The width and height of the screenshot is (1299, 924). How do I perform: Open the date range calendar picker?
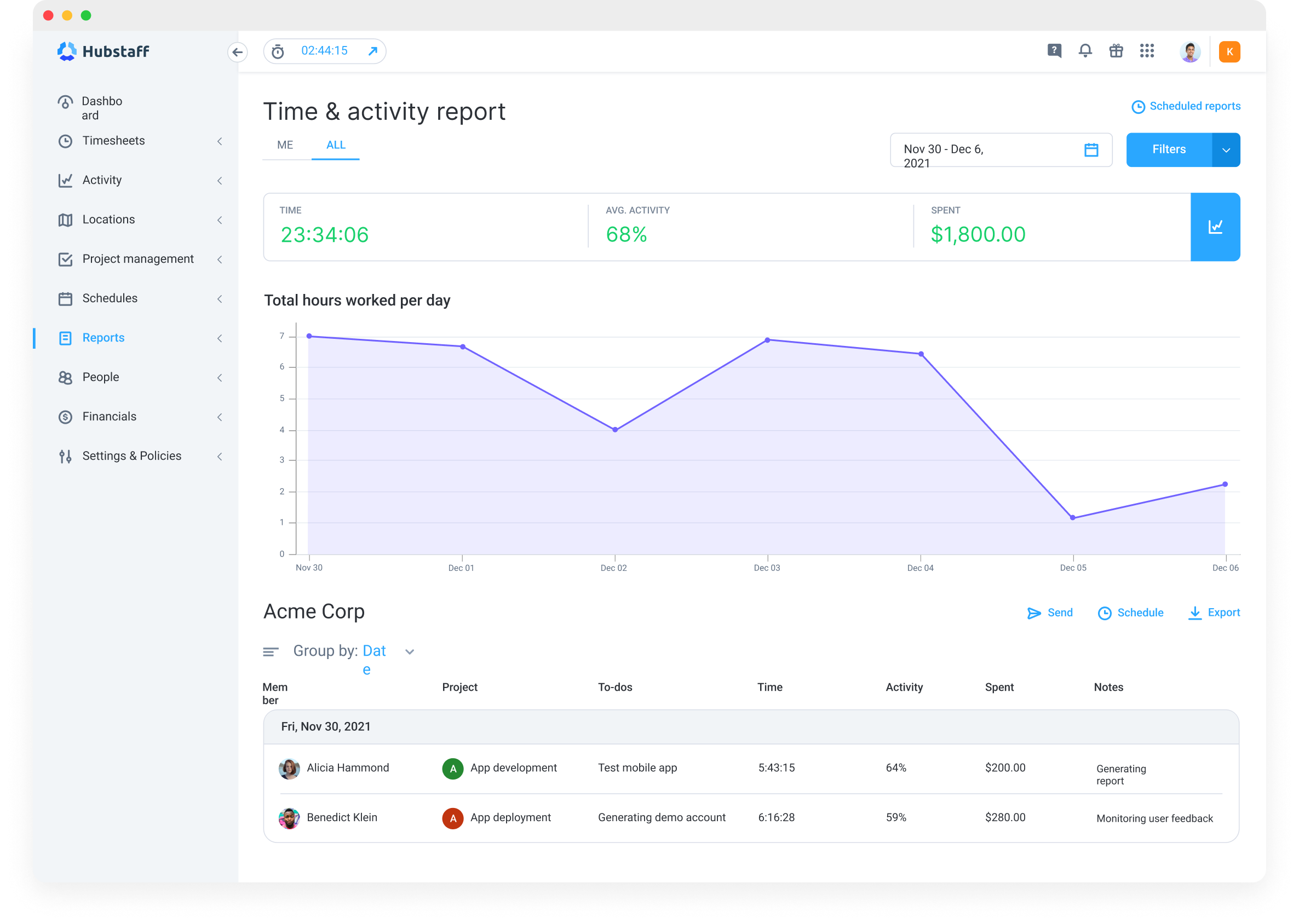pyautogui.click(x=1091, y=149)
